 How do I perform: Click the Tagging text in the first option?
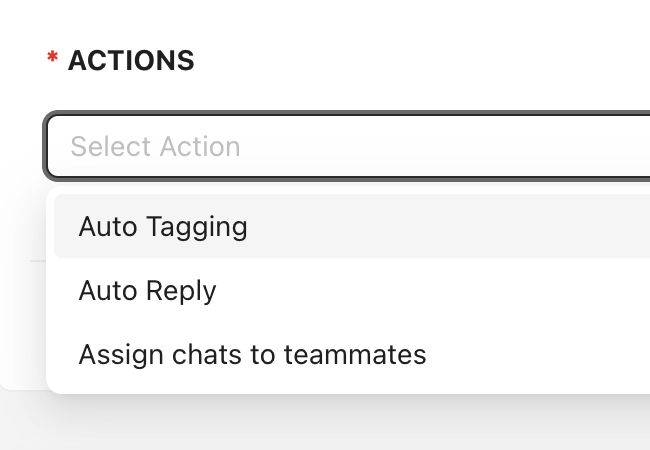(197, 227)
